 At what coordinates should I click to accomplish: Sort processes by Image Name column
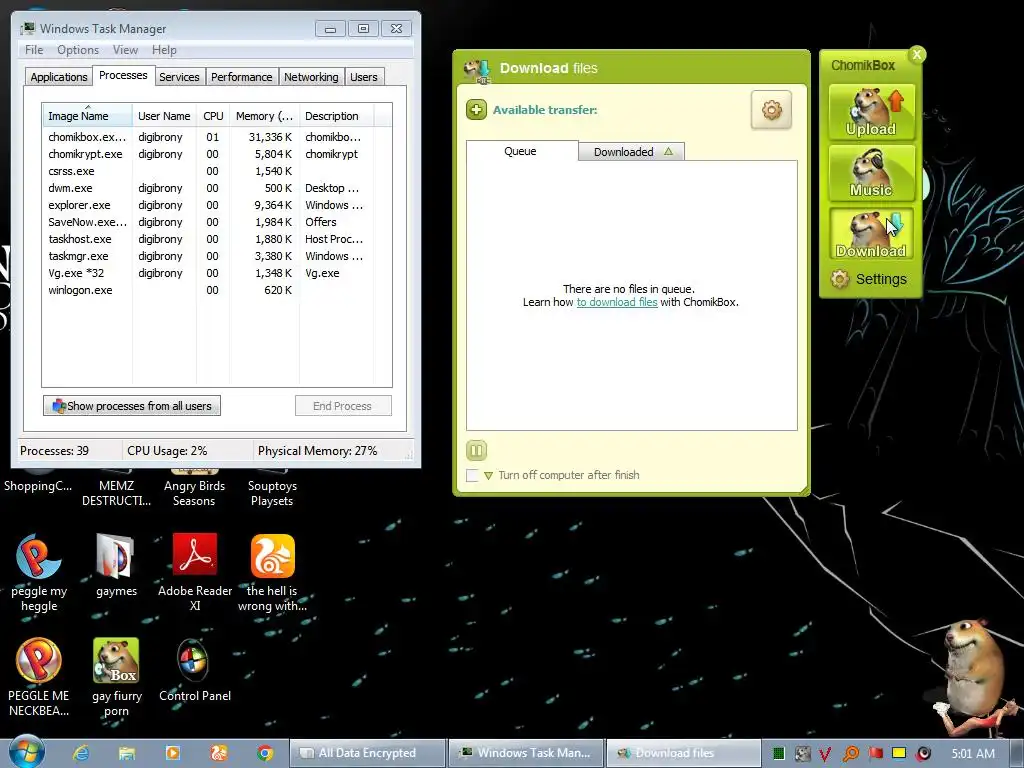tap(87, 116)
